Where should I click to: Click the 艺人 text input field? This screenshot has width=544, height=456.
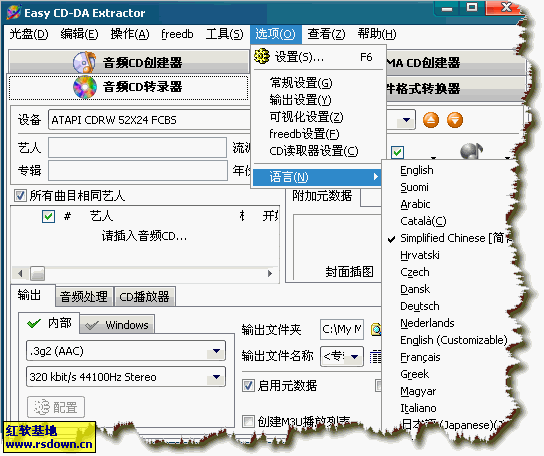[137, 147]
